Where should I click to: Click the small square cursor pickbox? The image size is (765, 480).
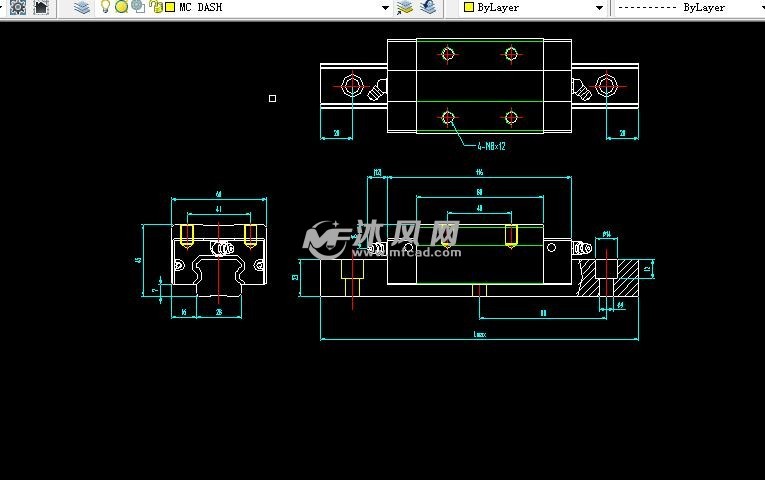(272, 98)
